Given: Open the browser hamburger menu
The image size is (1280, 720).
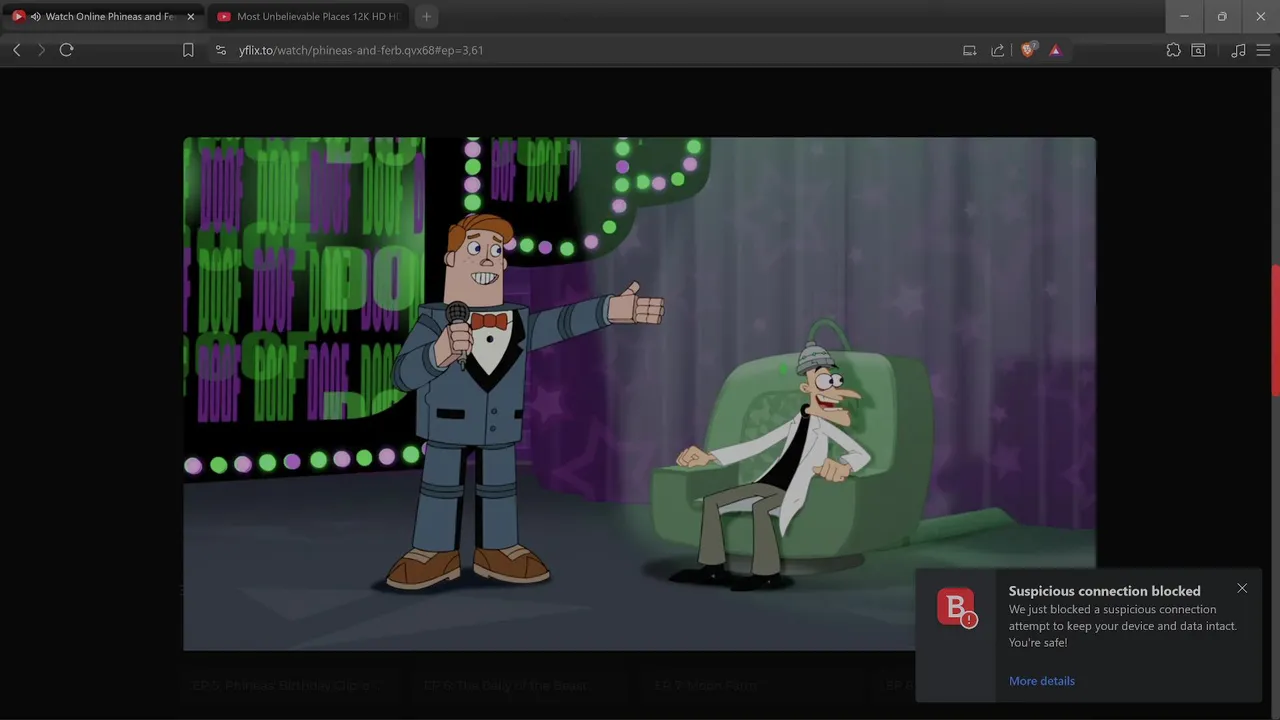Looking at the screenshot, I should pos(1263,50).
